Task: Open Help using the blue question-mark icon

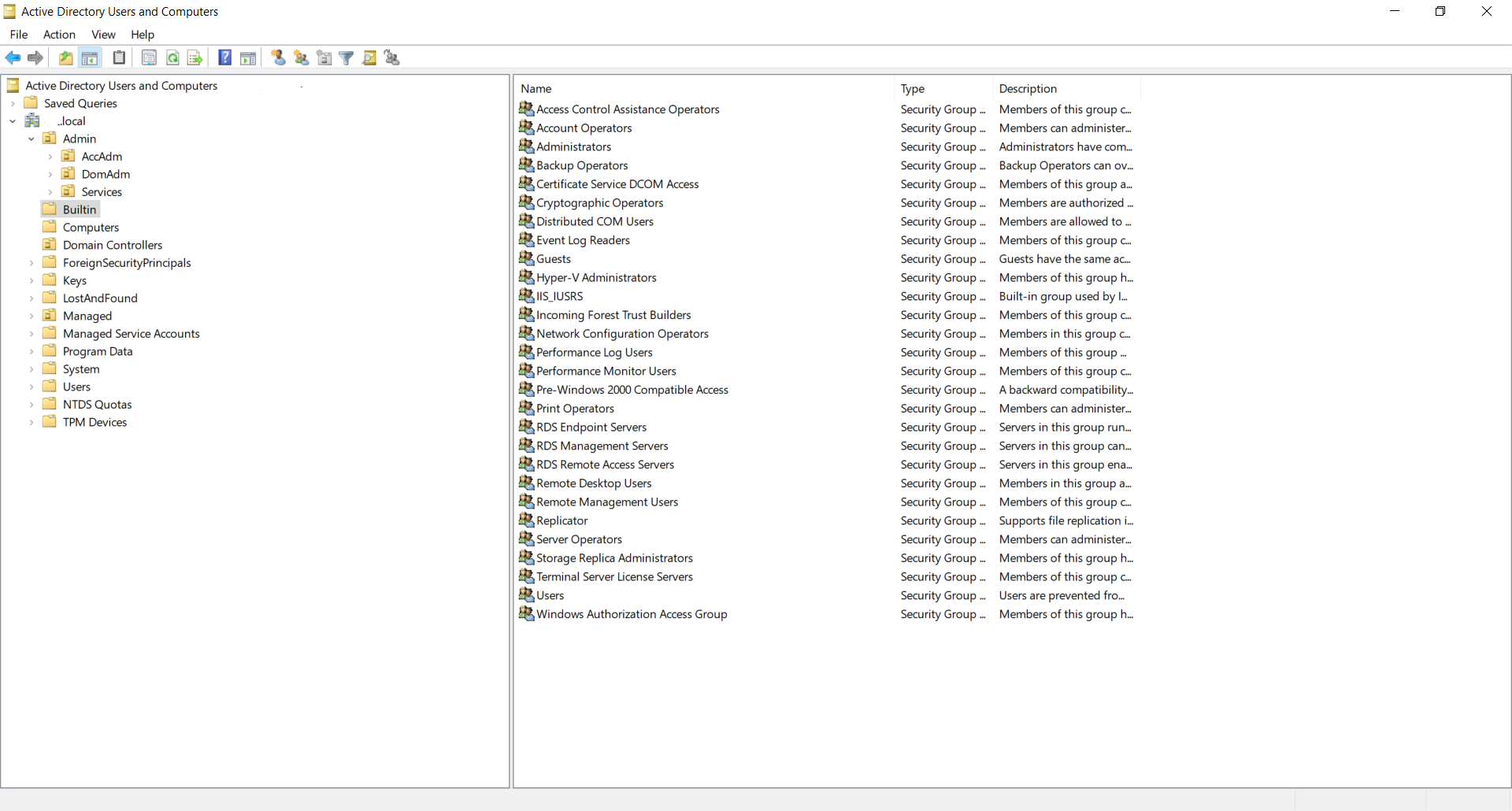Action: click(224, 57)
